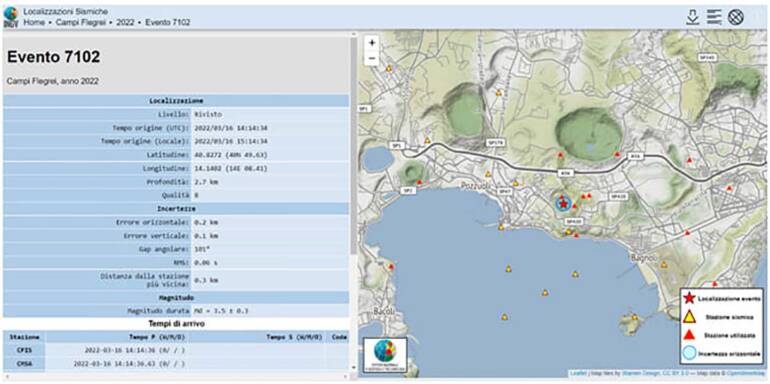
Task: Select the UTC origin time value
Action: [x=231, y=128]
